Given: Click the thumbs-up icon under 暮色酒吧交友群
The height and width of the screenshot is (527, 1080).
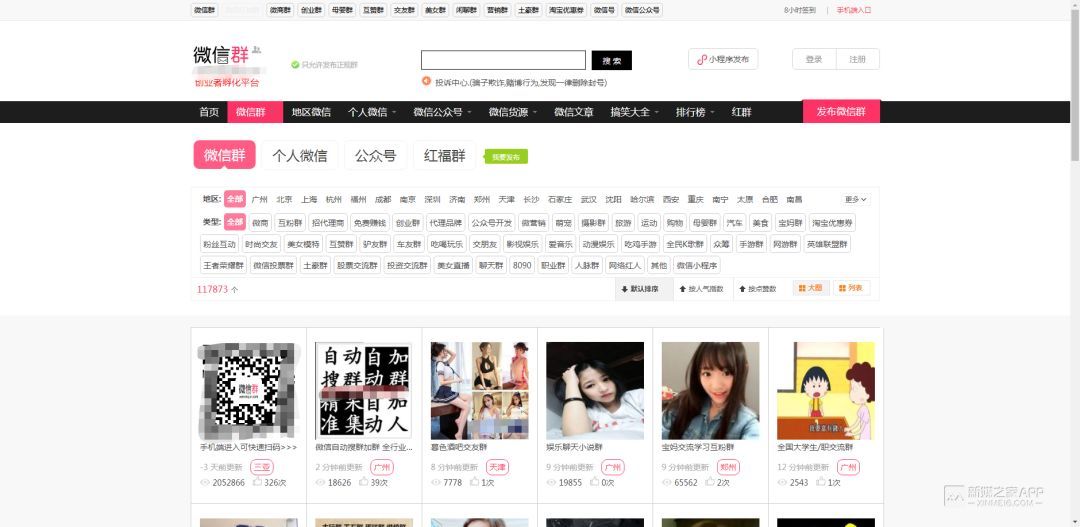Looking at the screenshot, I should pos(475,482).
